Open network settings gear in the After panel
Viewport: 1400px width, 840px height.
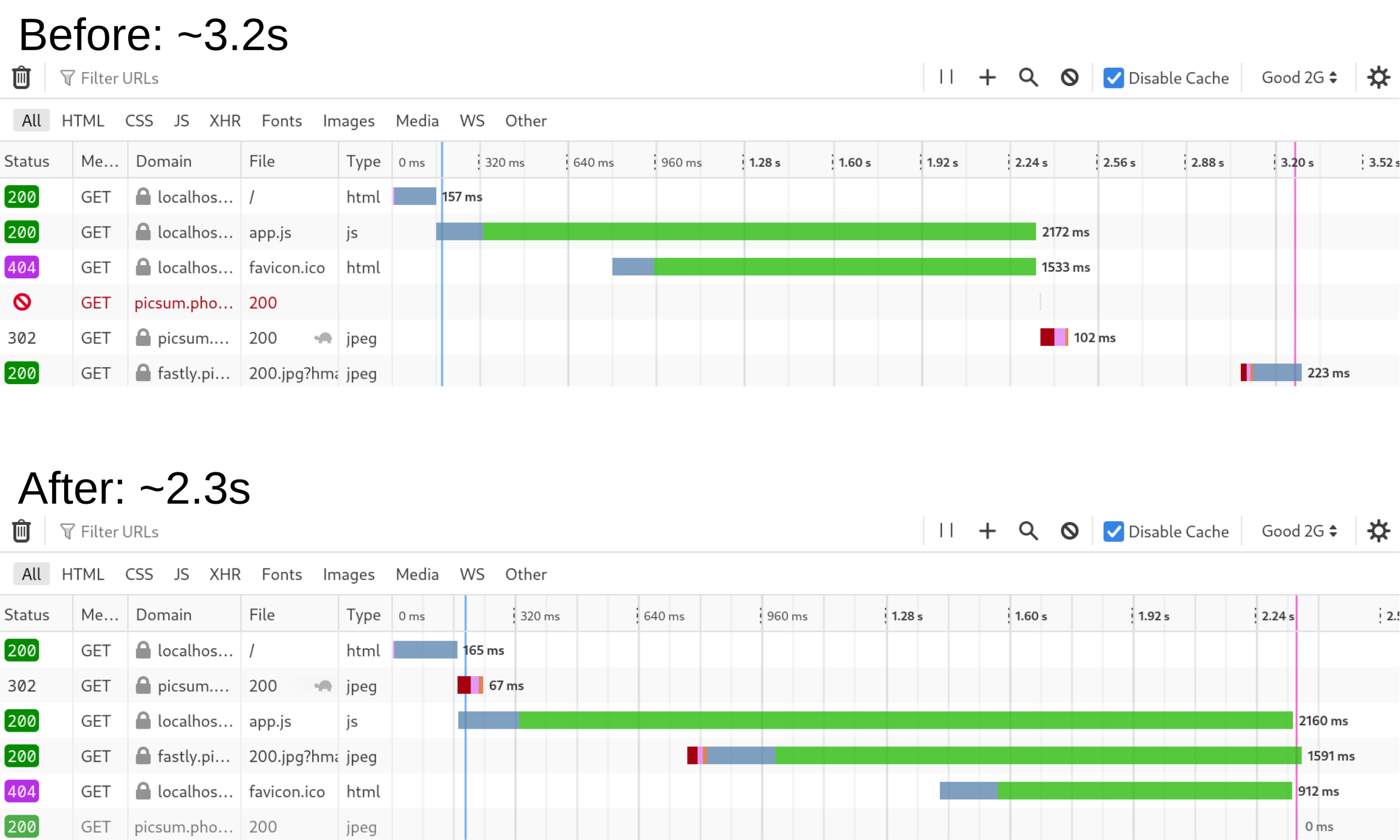coord(1378,531)
